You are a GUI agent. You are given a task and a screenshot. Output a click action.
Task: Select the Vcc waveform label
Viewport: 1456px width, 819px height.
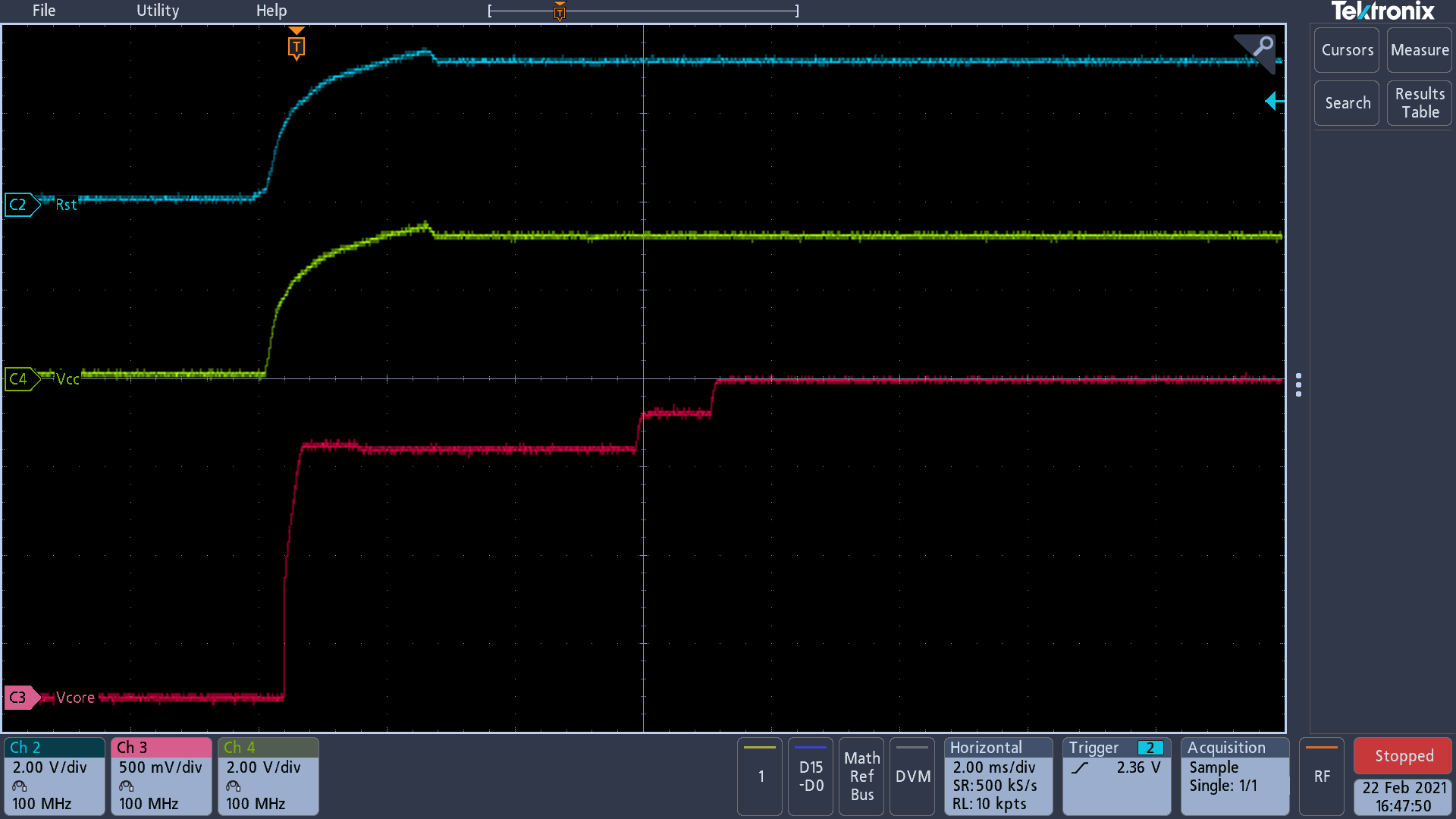(67, 379)
